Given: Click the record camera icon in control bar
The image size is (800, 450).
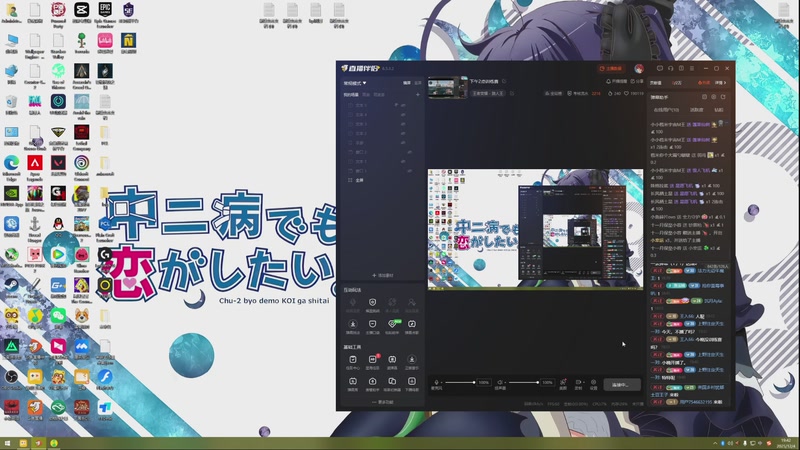Looking at the screenshot, I should point(578,382).
